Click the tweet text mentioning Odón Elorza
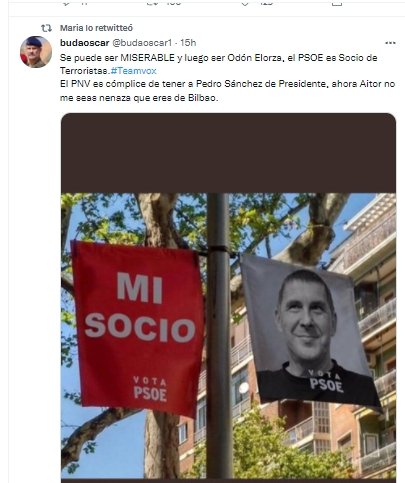This screenshot has width=405, height=483. pos(218,64)
